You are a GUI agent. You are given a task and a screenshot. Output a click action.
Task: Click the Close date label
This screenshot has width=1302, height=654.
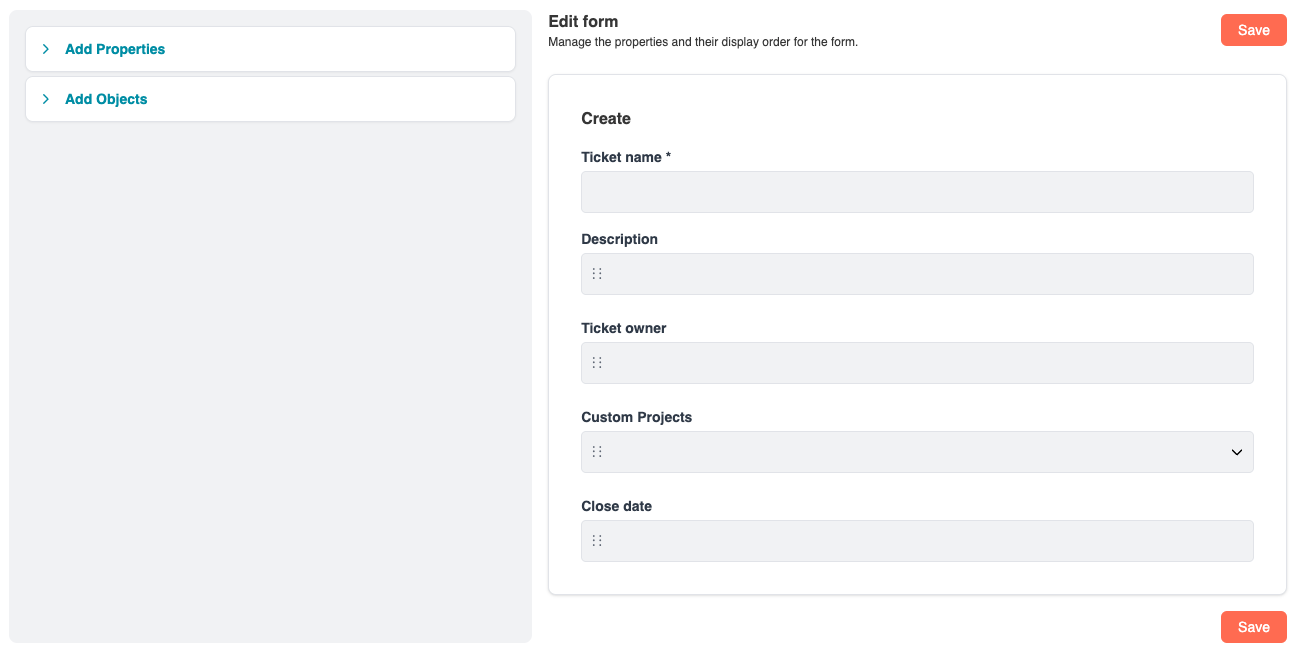(x=616, y=506)
